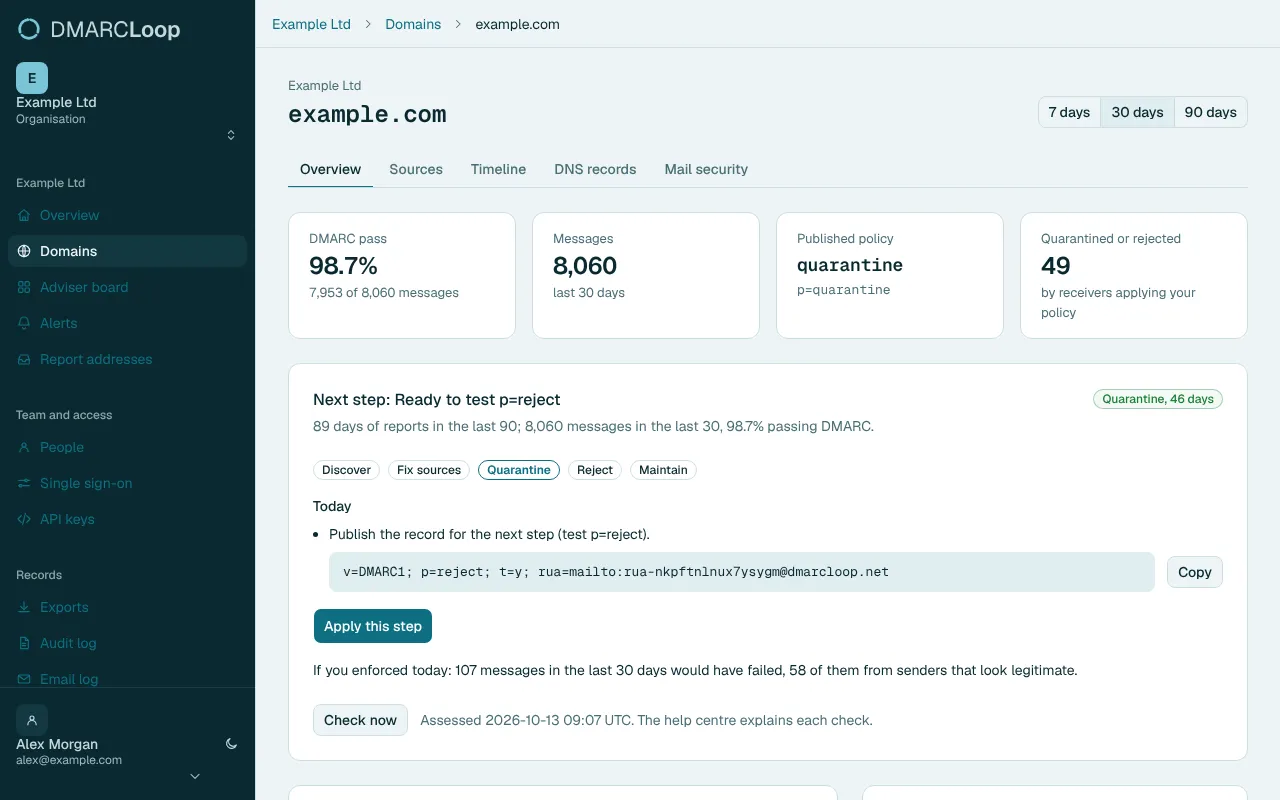This screenshot has height=800, width=1280.
Task: Click the Fix sources step pill
Action: coord(429,470)
